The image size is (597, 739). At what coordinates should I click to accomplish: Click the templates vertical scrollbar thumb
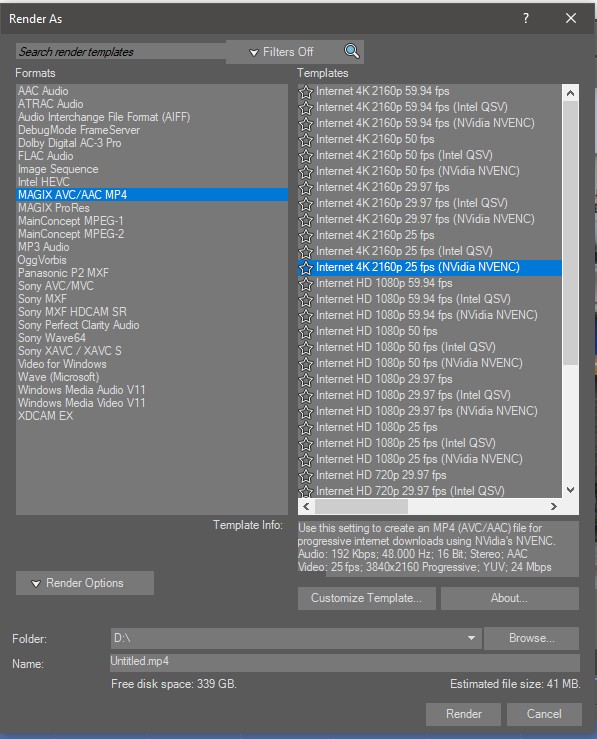pyautogui.click(x=570, y=232)
